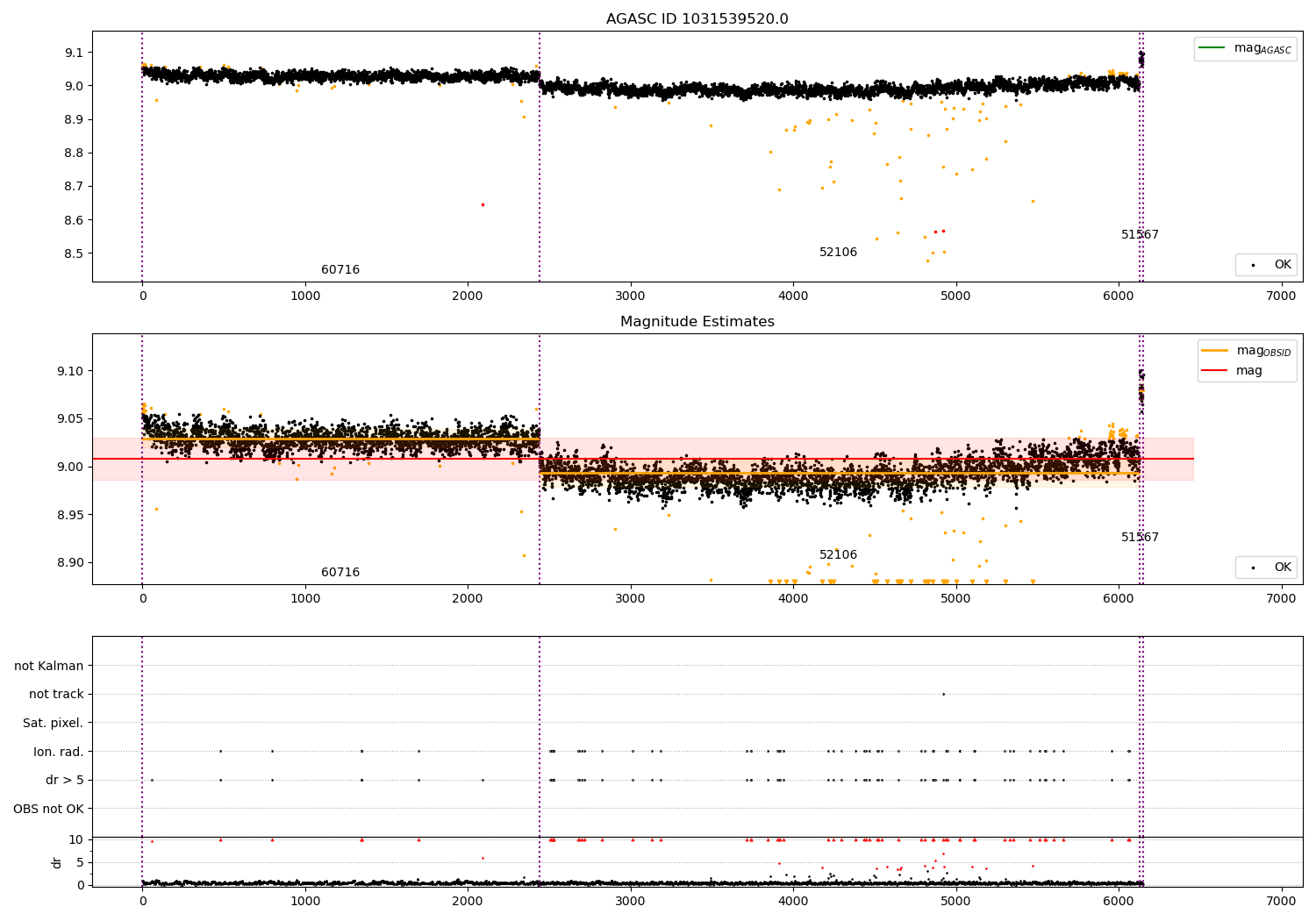Click y-axis tick '9.05' on middle plot
The width and height of the screenshot is (1316, 921).
pyautogui.click(x=71, y=418)
